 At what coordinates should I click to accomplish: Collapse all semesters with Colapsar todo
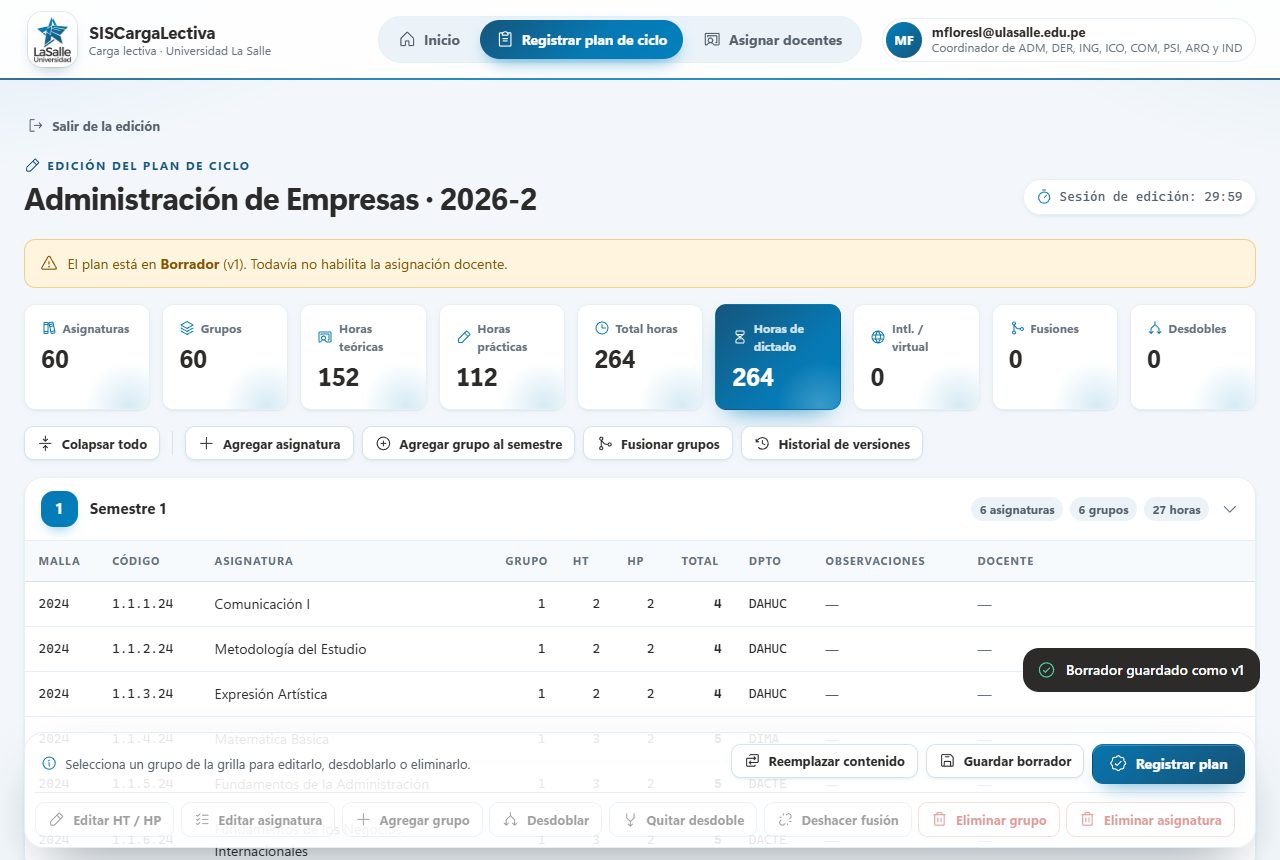pos(92,444)
